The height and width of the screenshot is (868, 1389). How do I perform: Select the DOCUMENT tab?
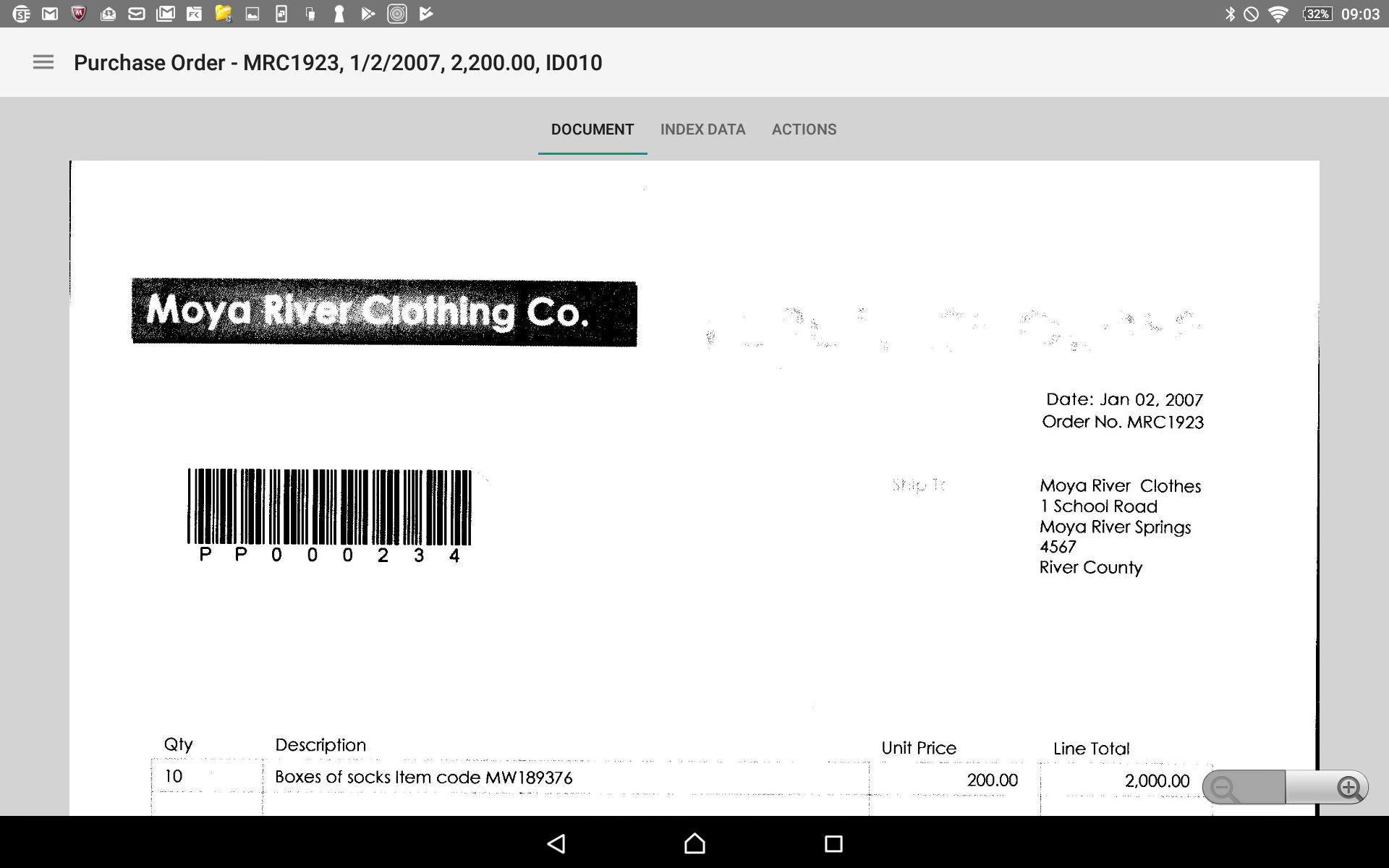coord(592,129)
